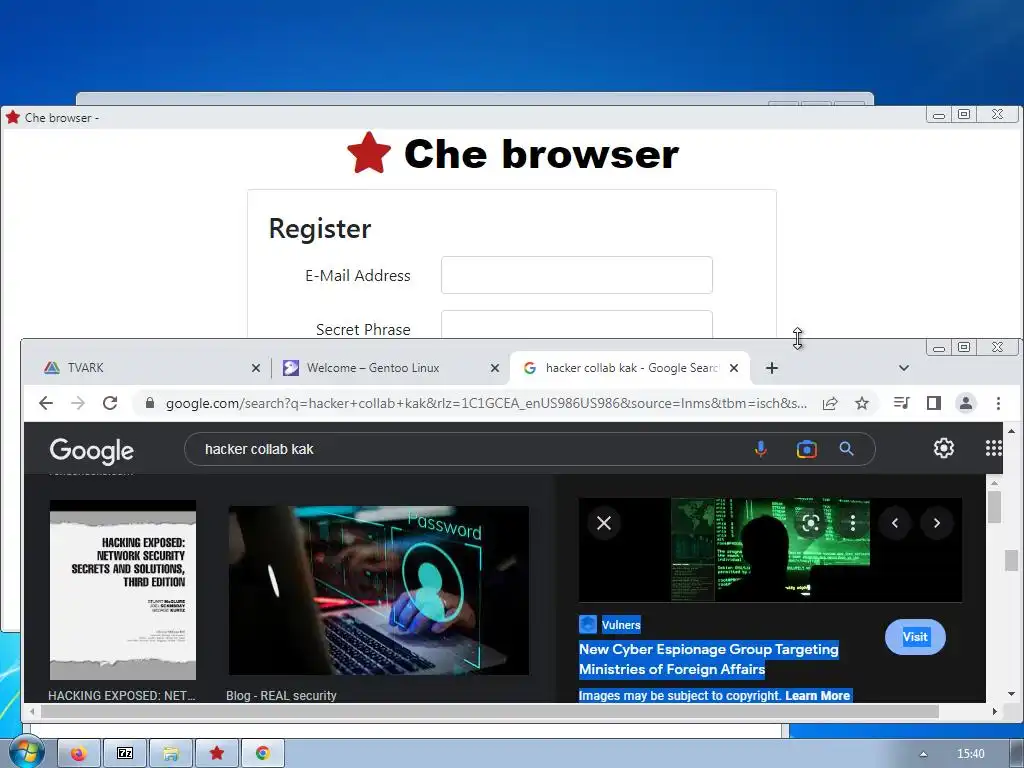Click the HACKING EXPOSED: NET... caption
The height and width of the screenshot is (768, 1024).
[121, 696]
